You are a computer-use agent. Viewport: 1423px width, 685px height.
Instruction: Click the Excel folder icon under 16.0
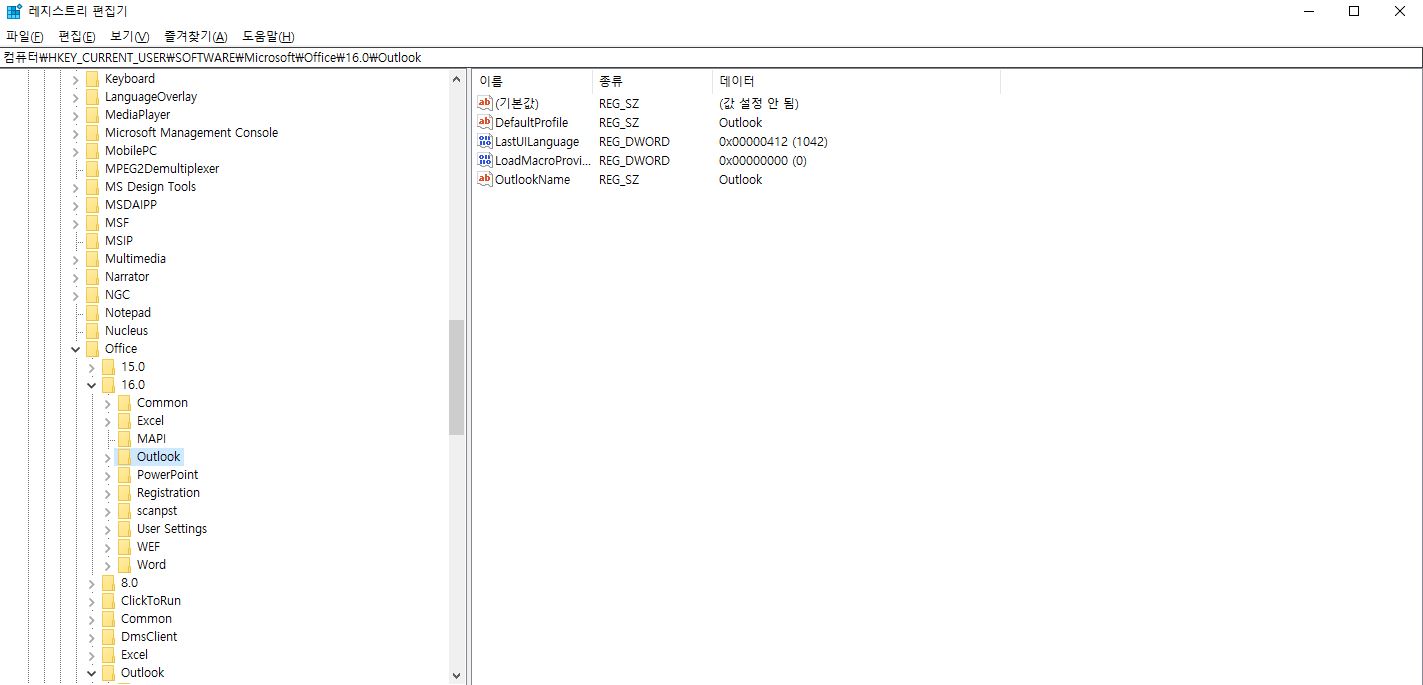[x=125, y=421]
